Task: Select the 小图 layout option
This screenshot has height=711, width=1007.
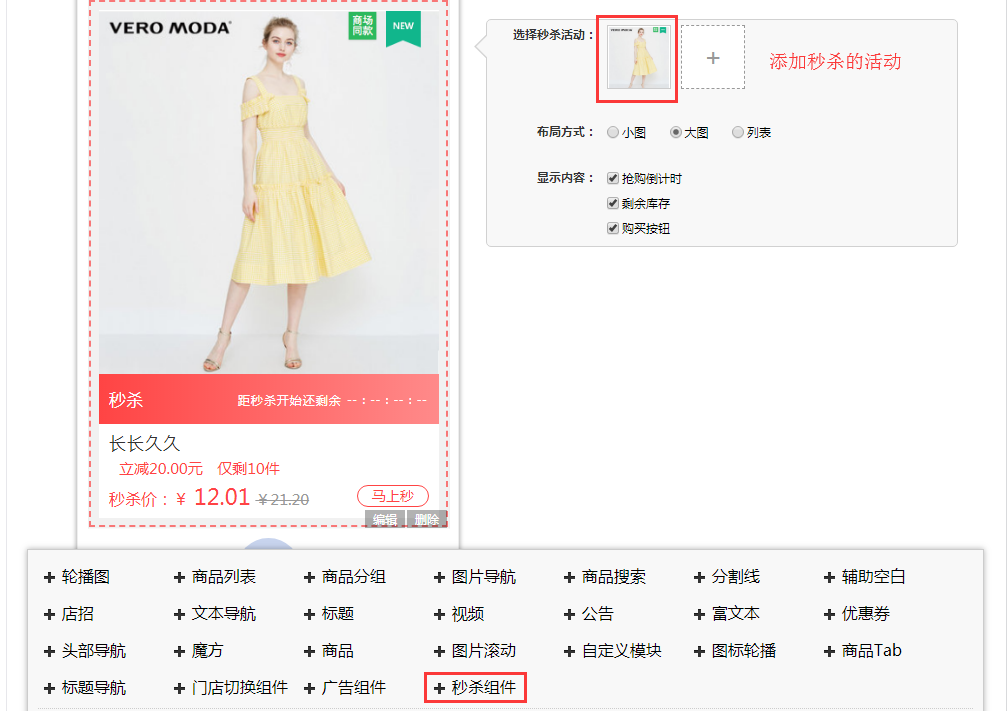Action: click(613, 132)
